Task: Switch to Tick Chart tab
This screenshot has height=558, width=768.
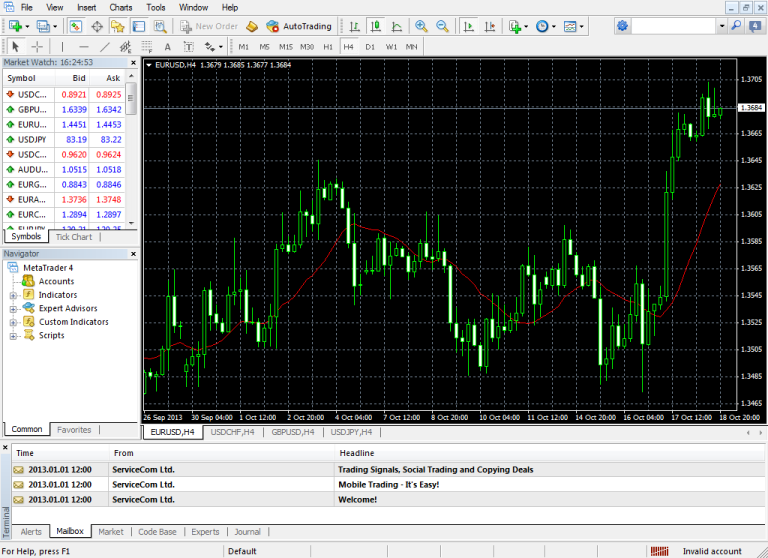Action: coord(73,237)
